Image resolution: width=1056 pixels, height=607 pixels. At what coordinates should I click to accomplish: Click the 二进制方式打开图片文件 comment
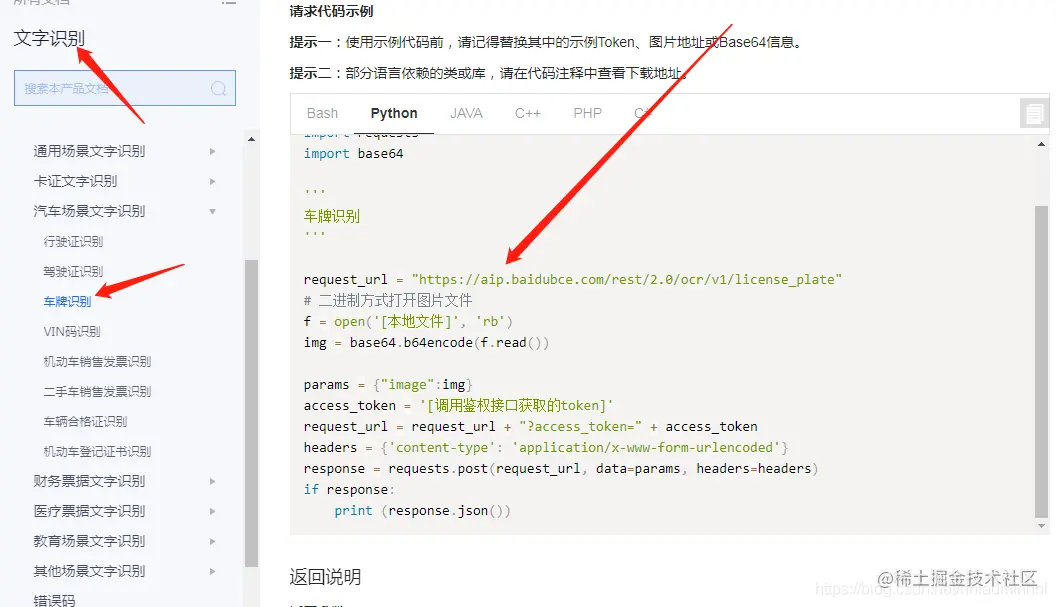point(388,300)
